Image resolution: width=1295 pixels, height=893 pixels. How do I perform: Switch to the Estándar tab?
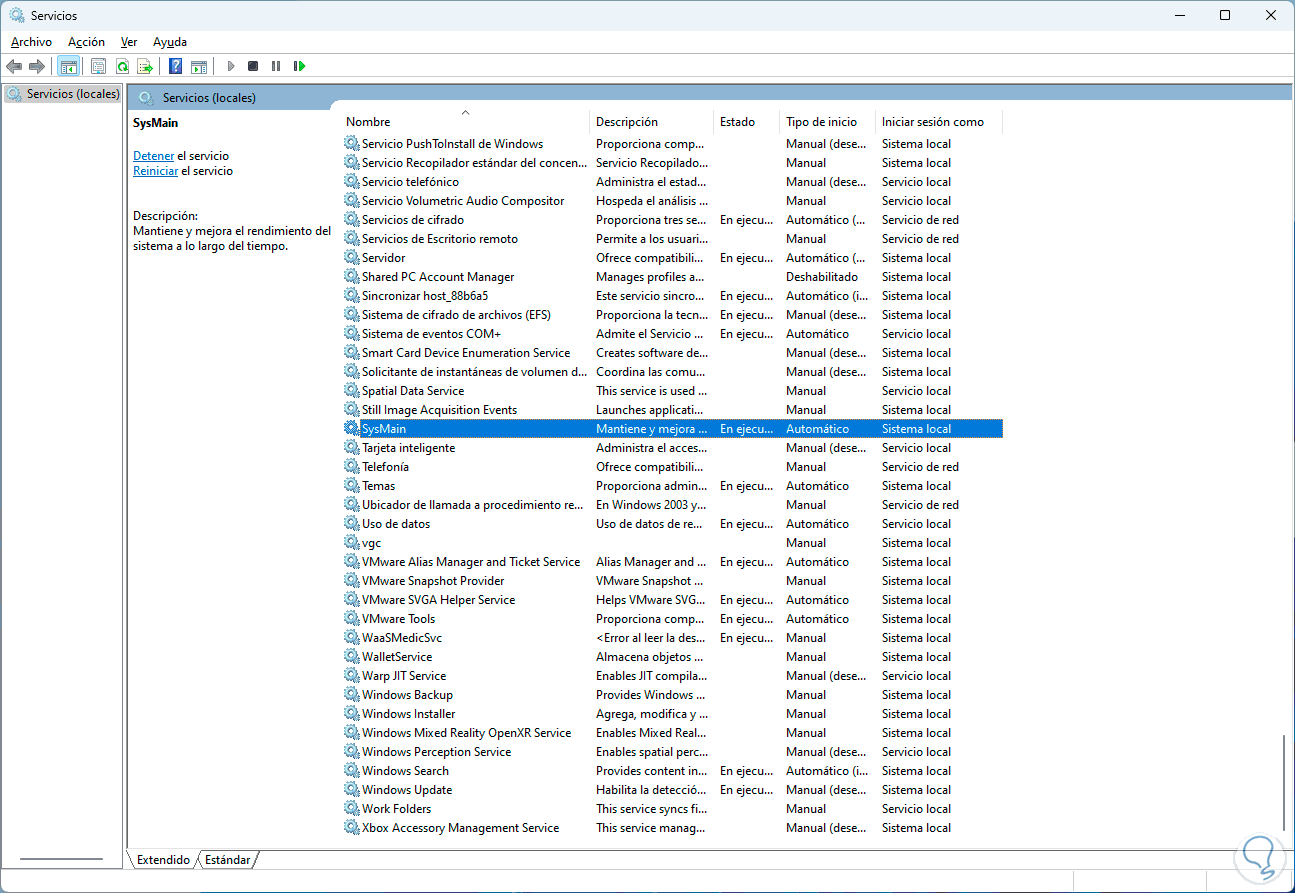[228, 860]
